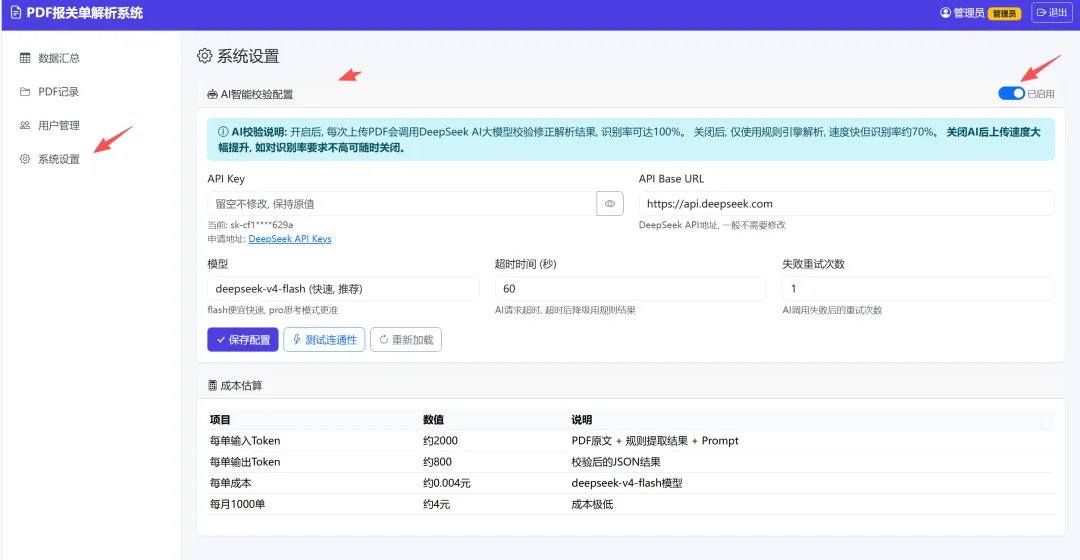Click the 保存配置 button
This screenshot has height=560, width=1080.
[242, 340]
